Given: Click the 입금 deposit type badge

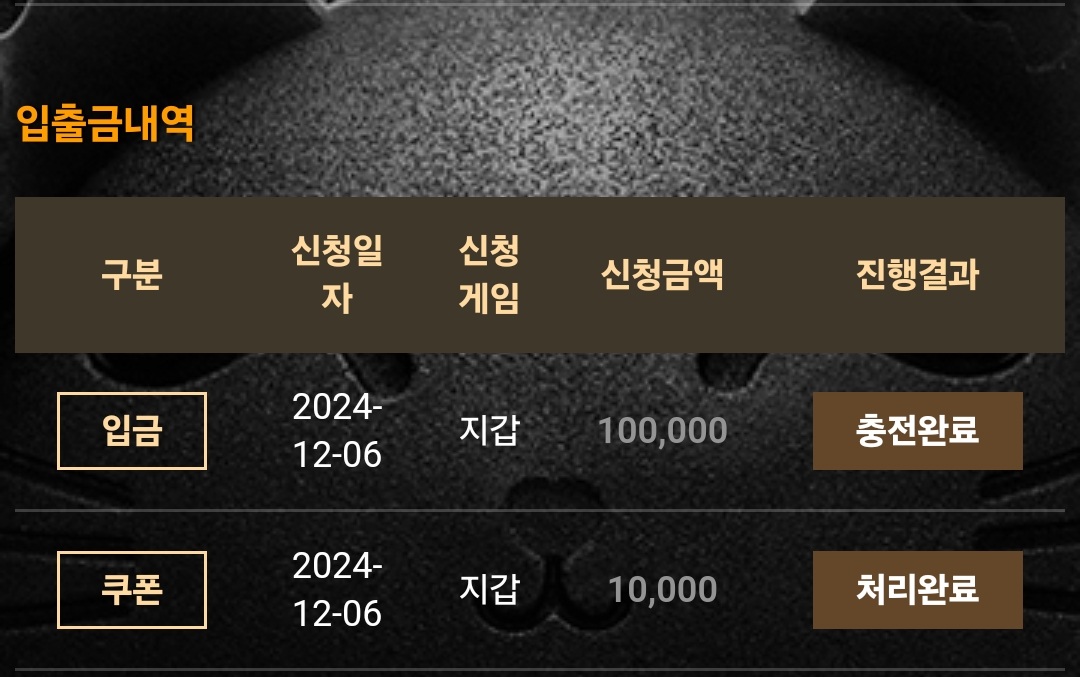Looking at the screenshot, I should coord(132,431).
